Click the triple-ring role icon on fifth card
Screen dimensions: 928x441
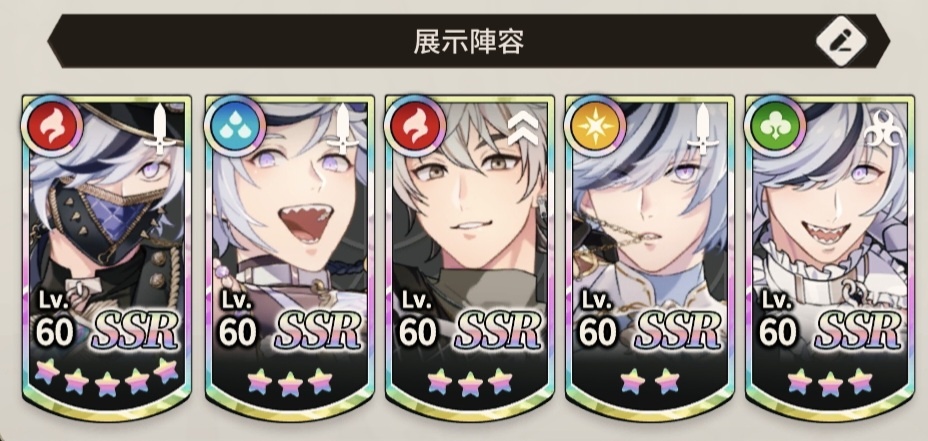click(882, 131)
